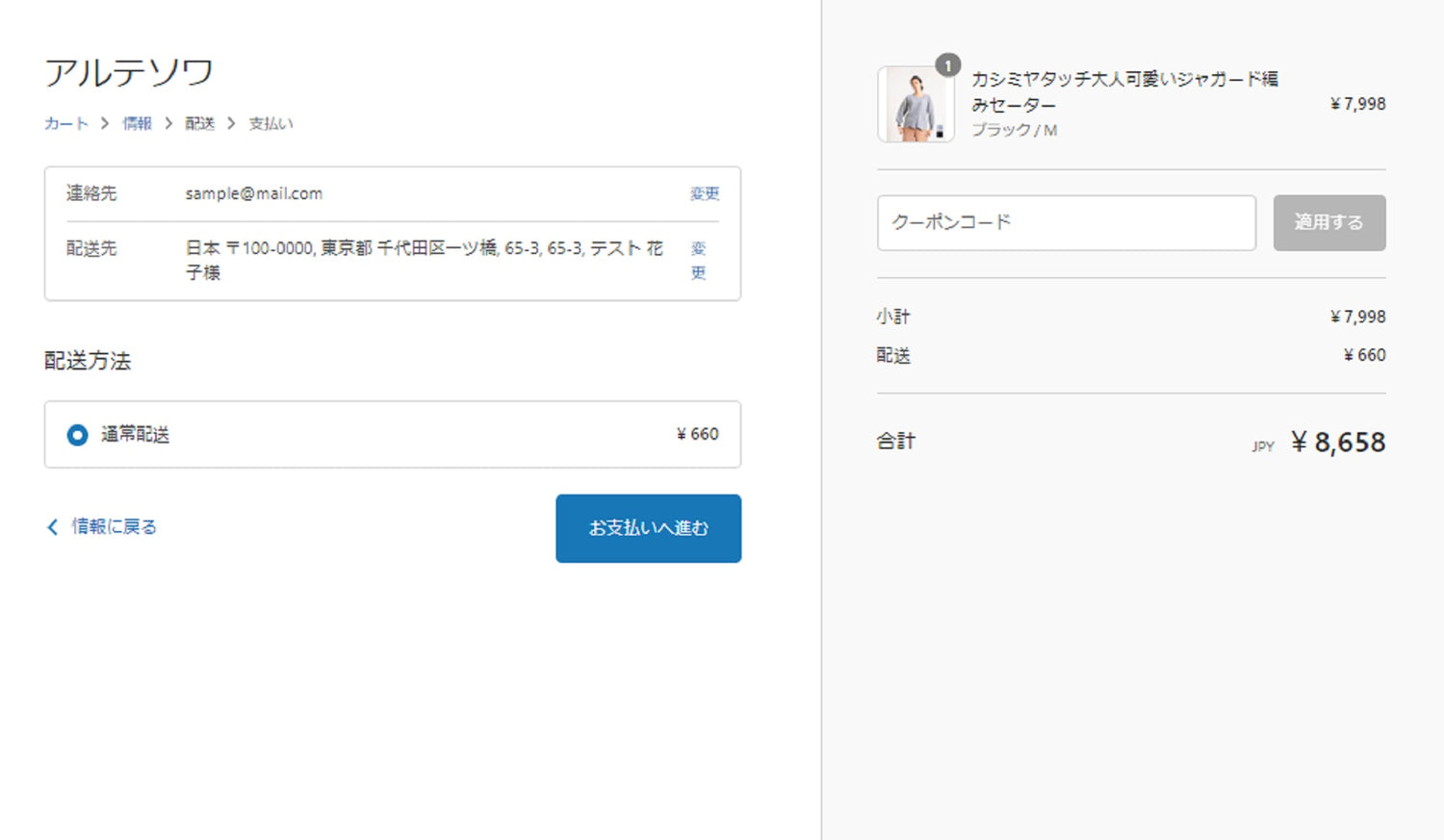
Task: Click the カシミヤタッチ sweater product name
Action: point(1123,91)
